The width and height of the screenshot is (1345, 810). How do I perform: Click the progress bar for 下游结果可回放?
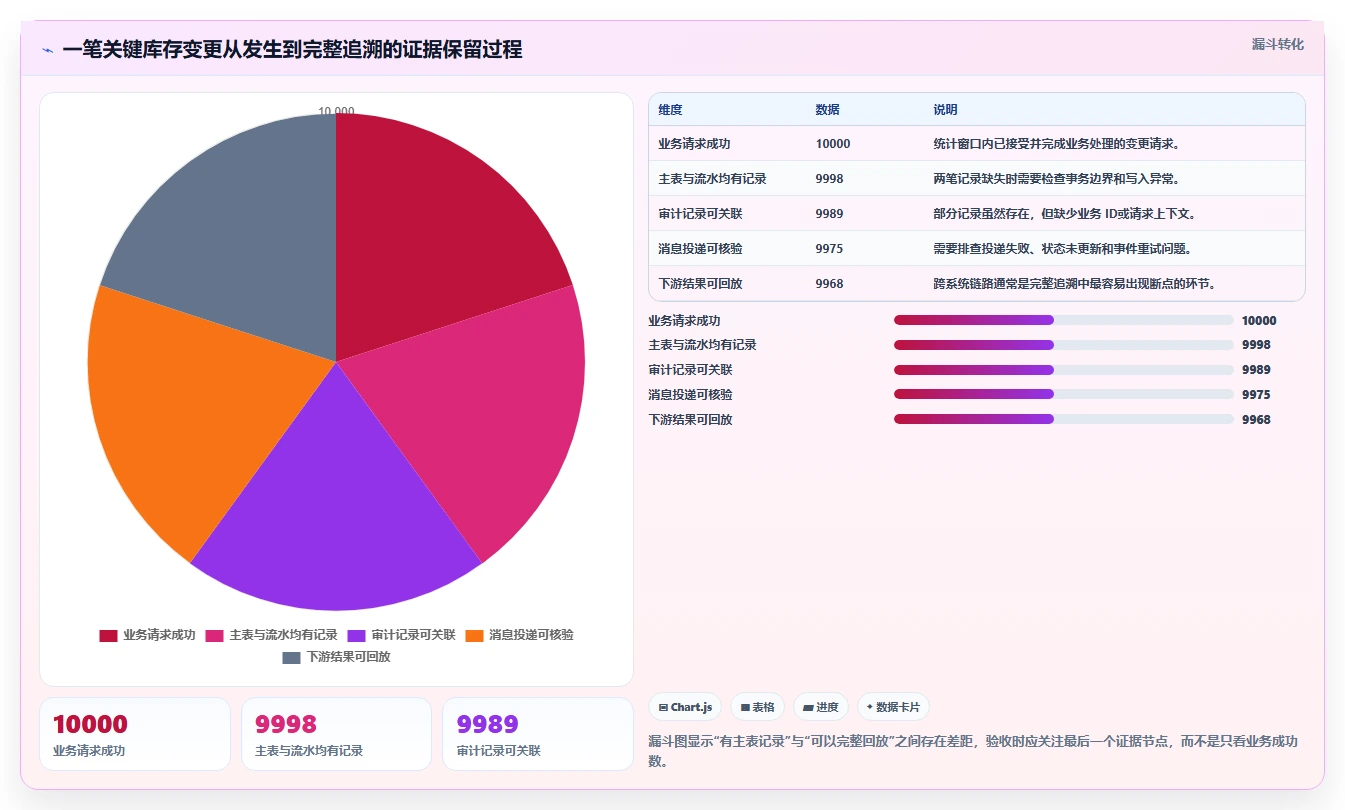click(x=1063, y=419)
